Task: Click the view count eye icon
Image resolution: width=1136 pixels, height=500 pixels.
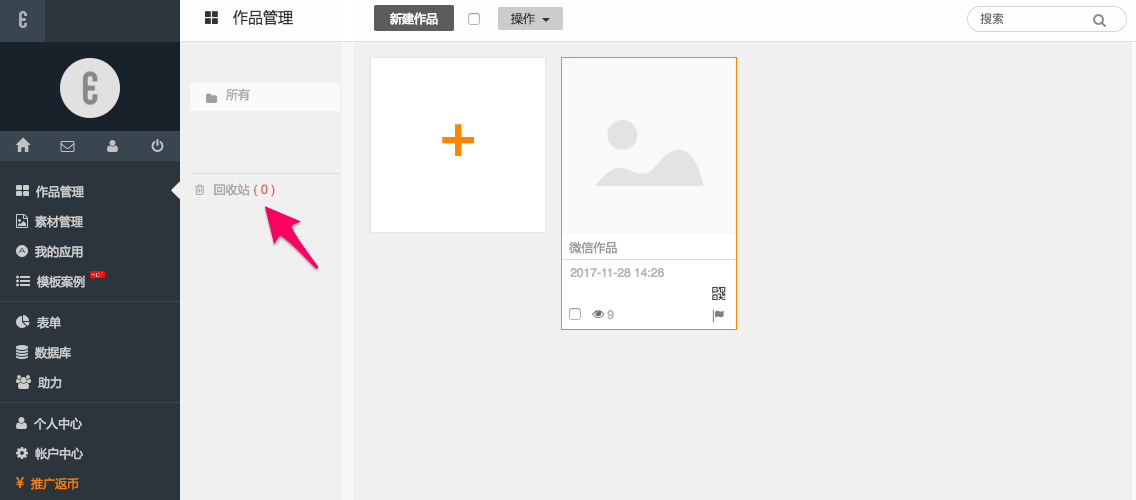Action: (598, 314)
